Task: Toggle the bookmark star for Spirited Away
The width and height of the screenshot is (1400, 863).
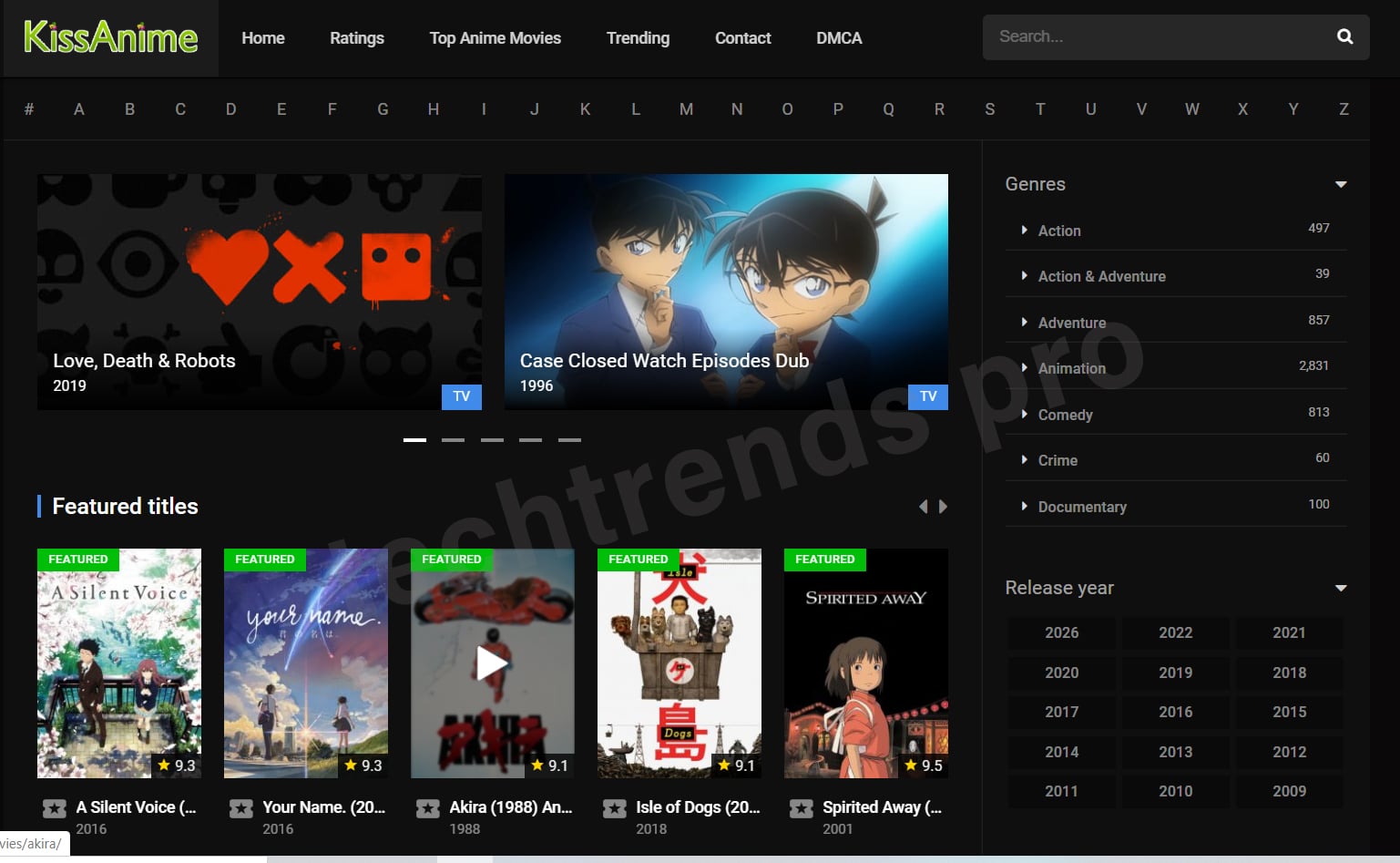Action: (801, 808)
